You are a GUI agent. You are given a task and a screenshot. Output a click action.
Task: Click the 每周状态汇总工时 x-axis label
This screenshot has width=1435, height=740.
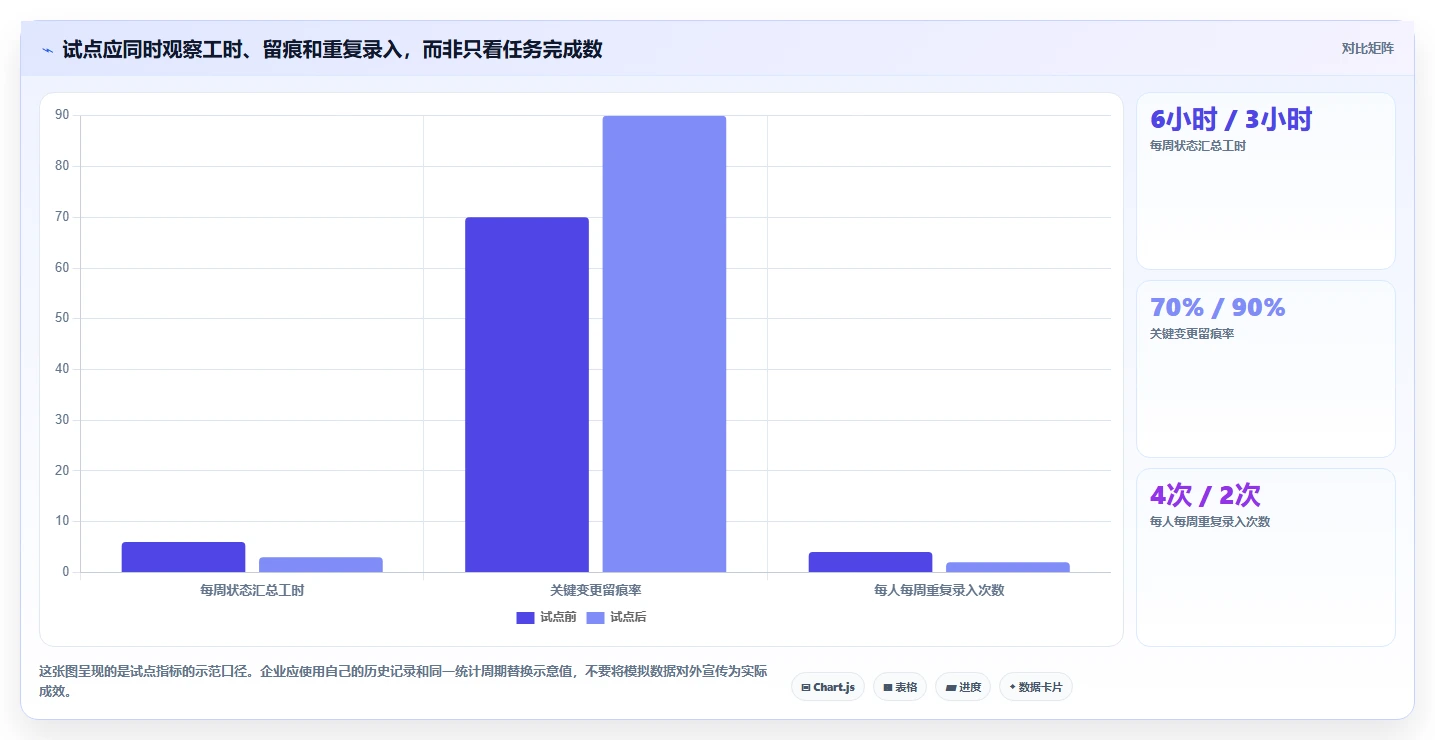pos(252,590)
